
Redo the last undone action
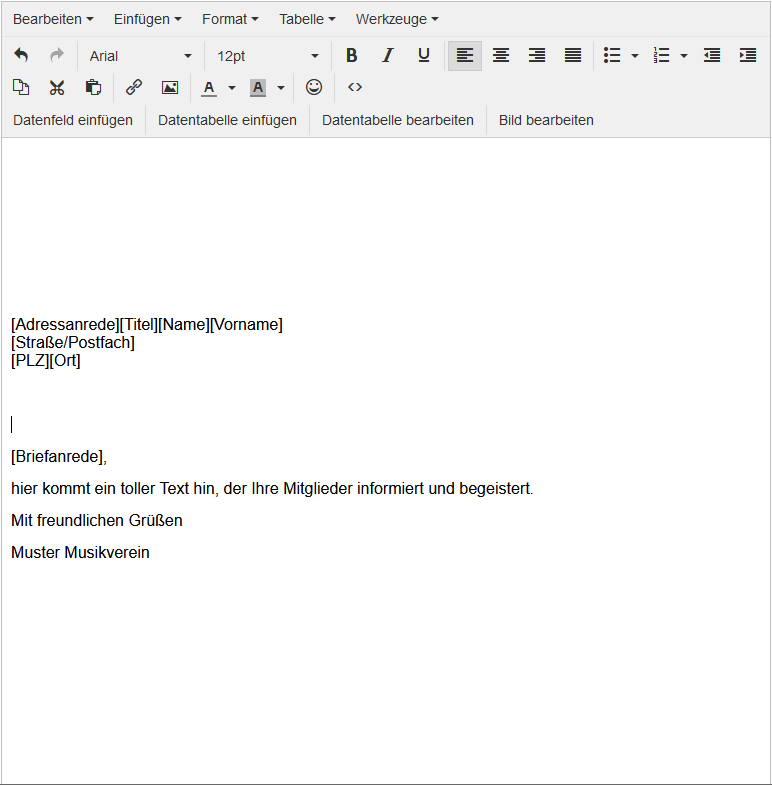pos(57,55)
